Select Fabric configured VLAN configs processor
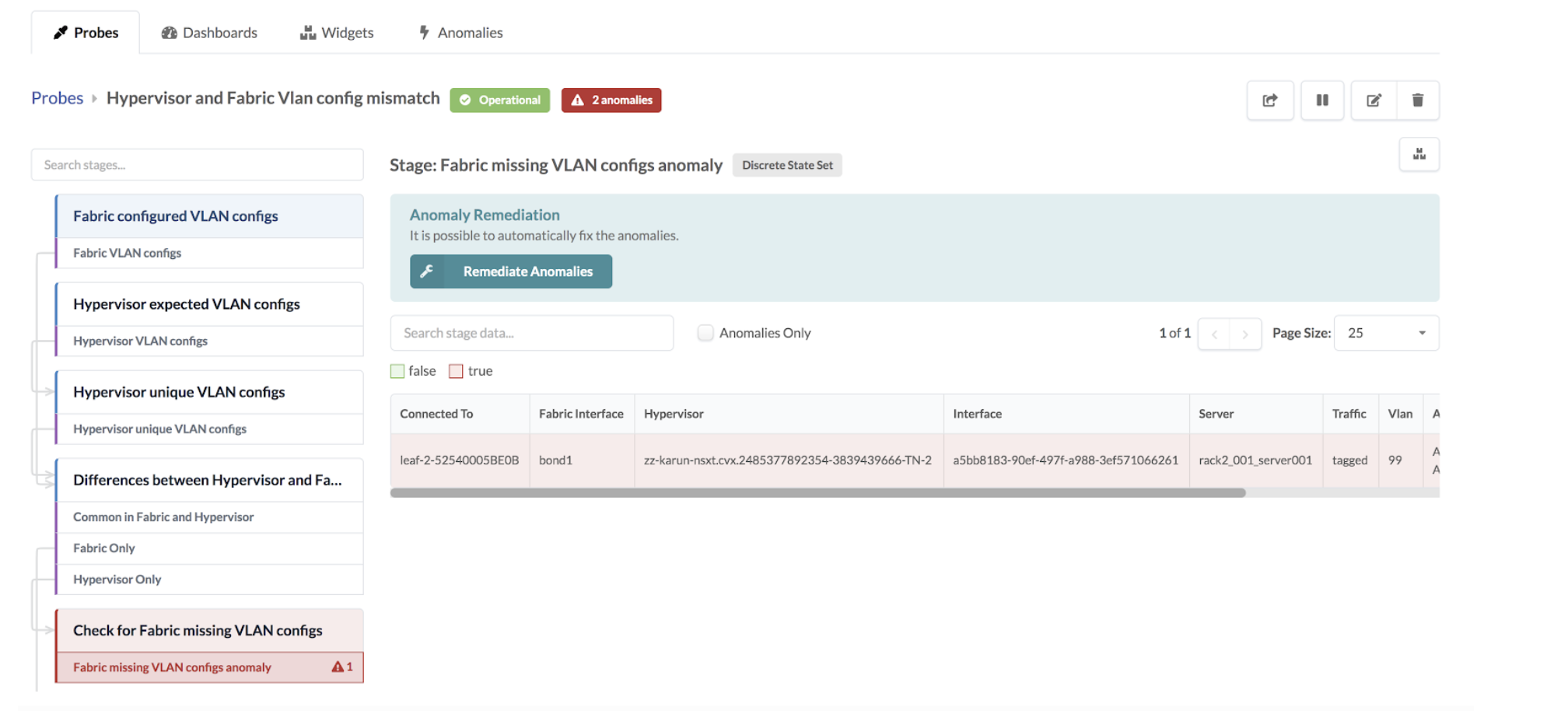 (x=210, y=216)
